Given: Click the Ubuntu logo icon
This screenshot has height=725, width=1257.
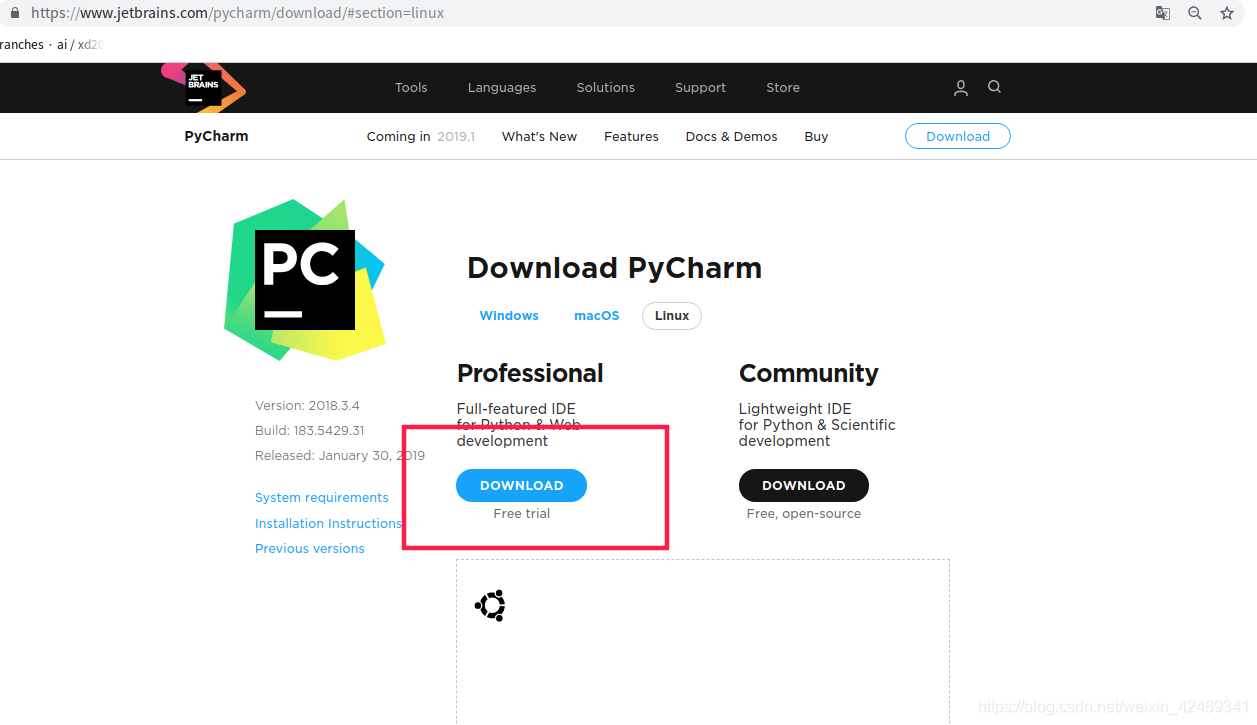Looking at the screenshot, I should [x=490, y=606].
